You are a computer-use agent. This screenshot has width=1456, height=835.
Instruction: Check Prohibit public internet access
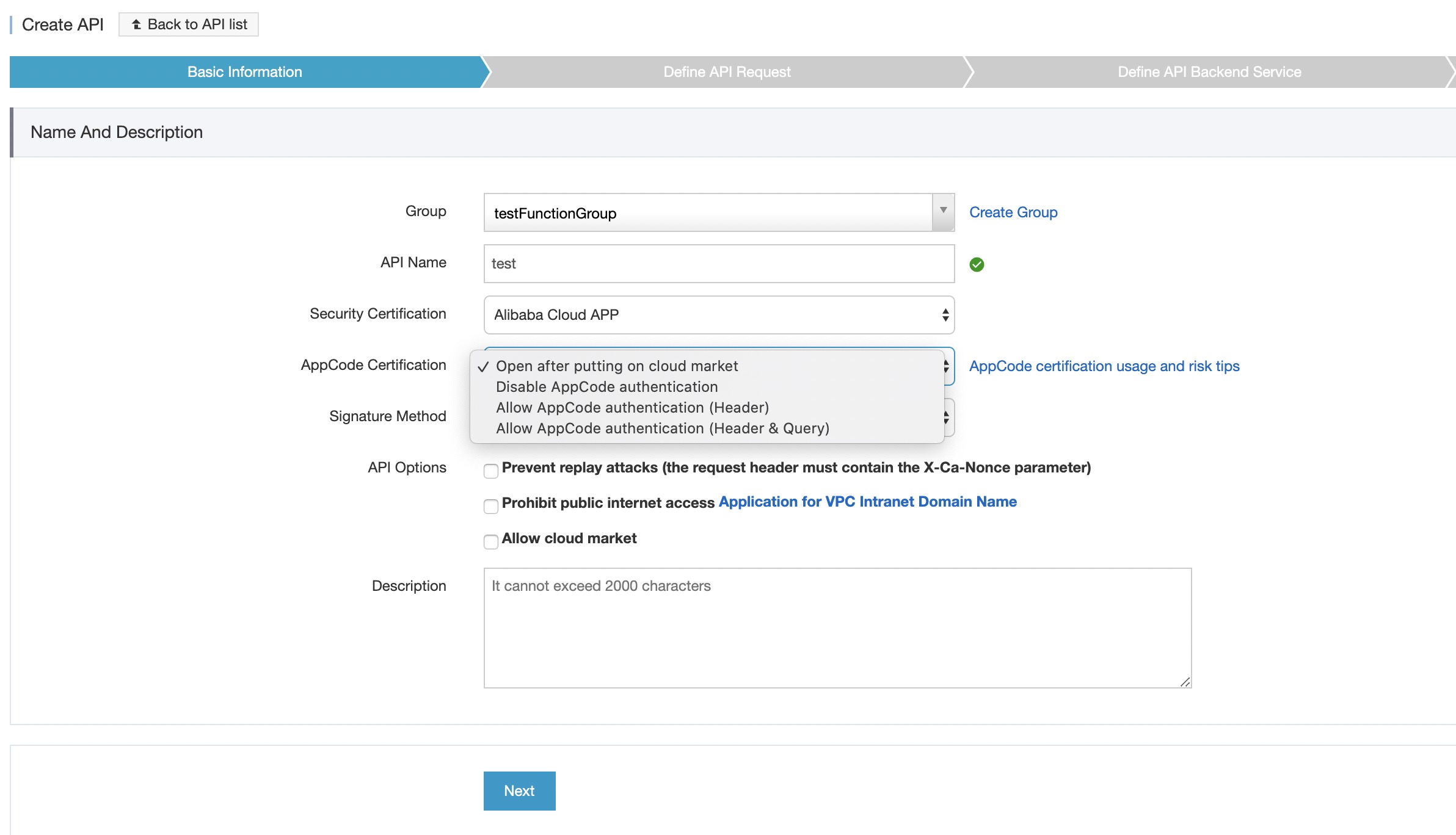click(x=491, y=506)
